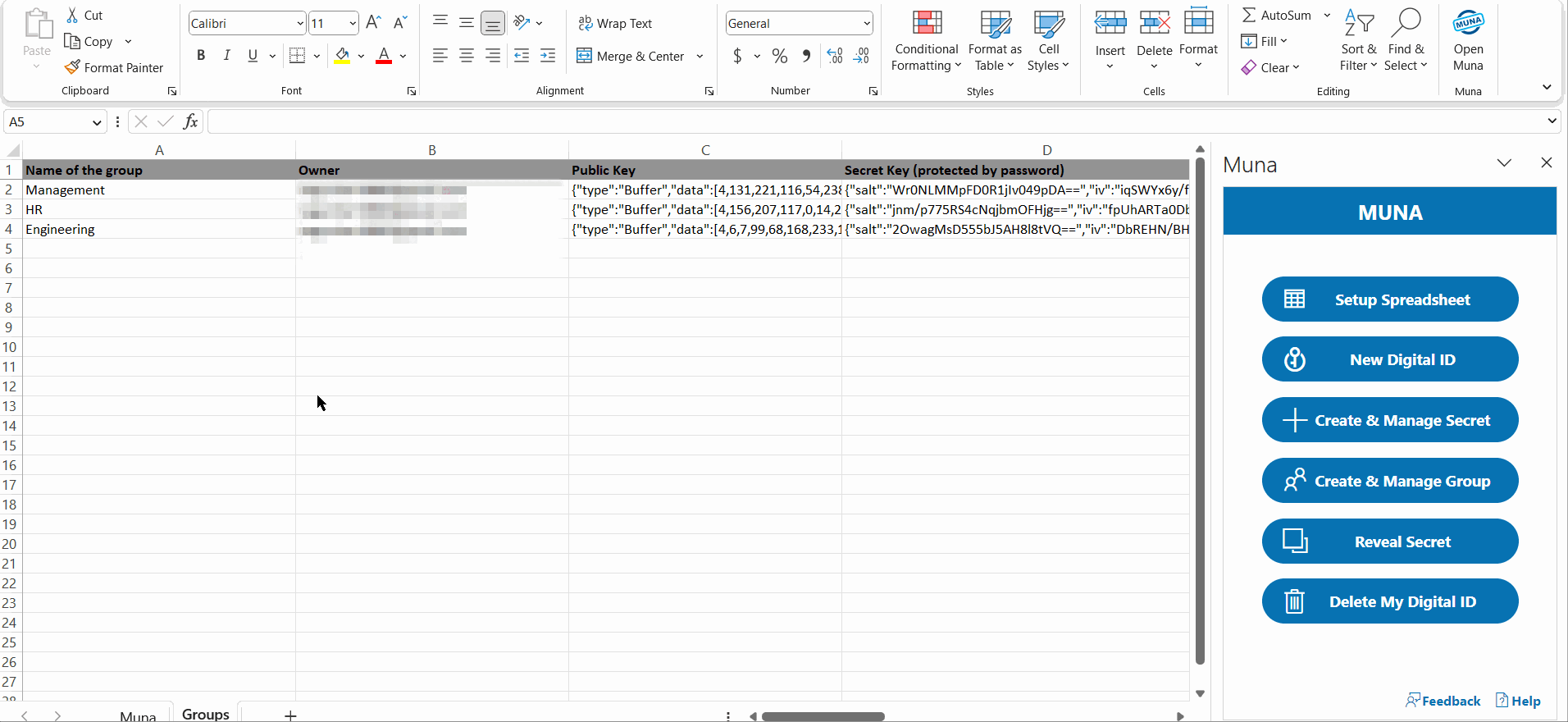1568x722 pixels.
Task: Collapse the ribbon with the chevron
Action: coord(1547,87)
